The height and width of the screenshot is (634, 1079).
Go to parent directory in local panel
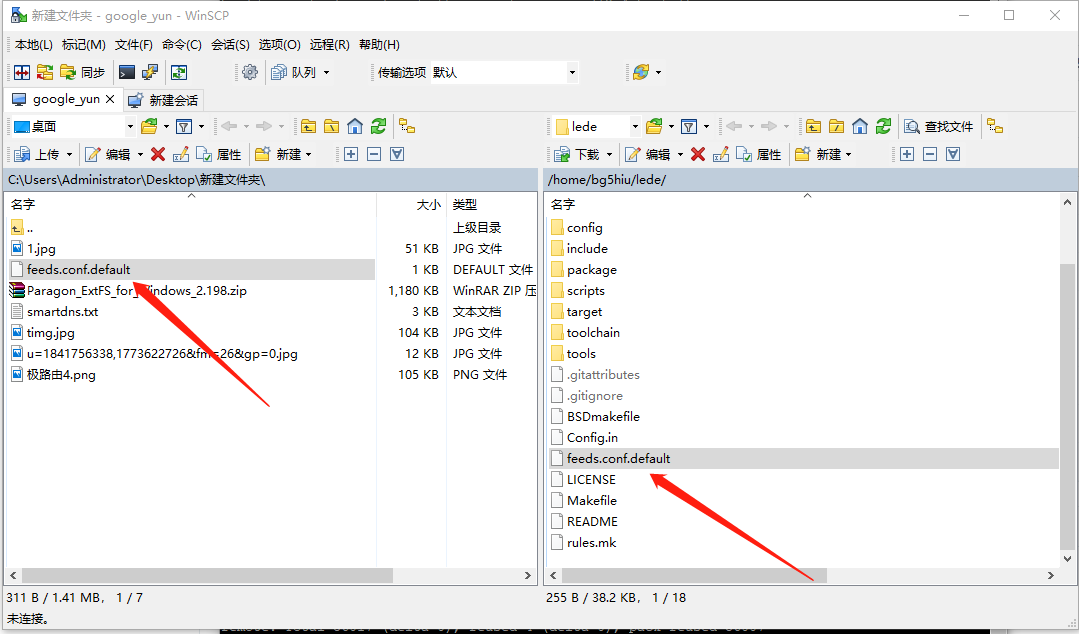(x=308, y=127)
